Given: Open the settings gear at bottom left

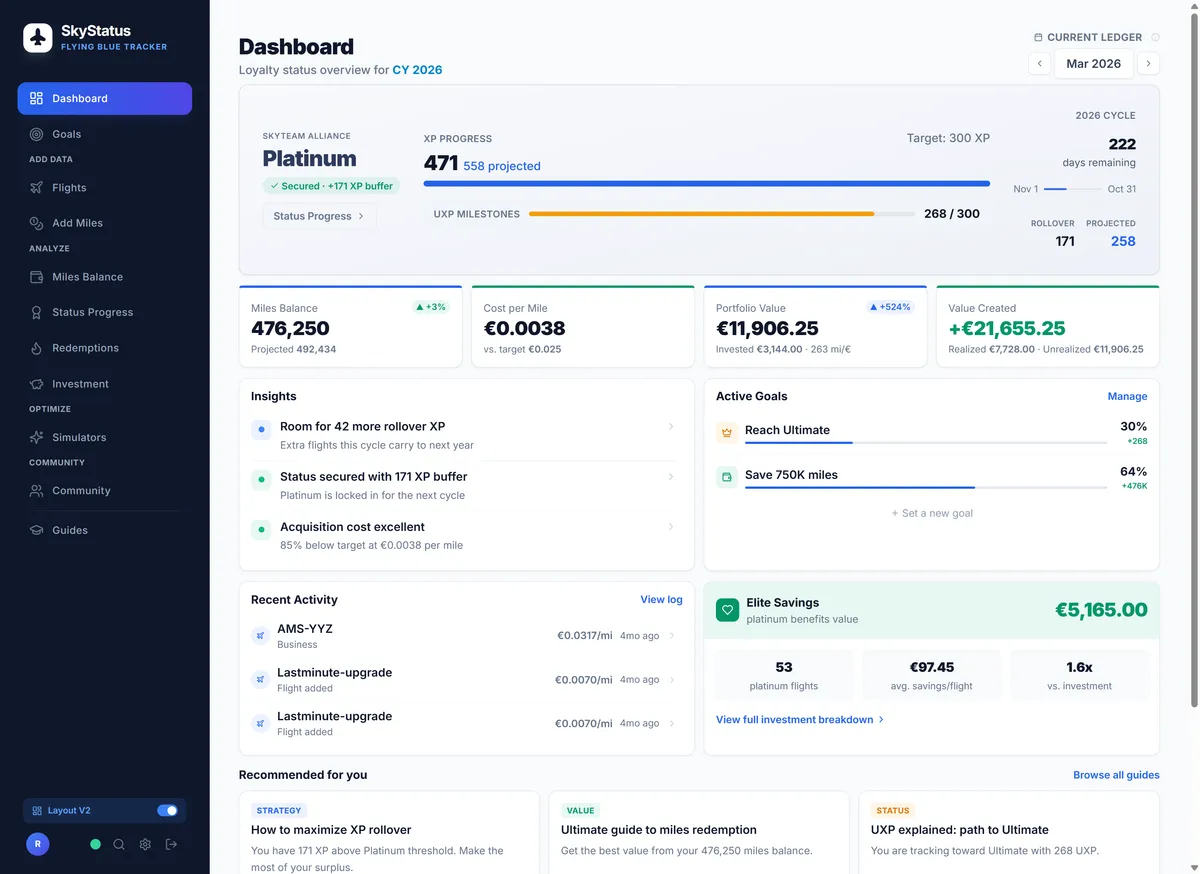Looking at the screenshot, I should pos(144,843).
